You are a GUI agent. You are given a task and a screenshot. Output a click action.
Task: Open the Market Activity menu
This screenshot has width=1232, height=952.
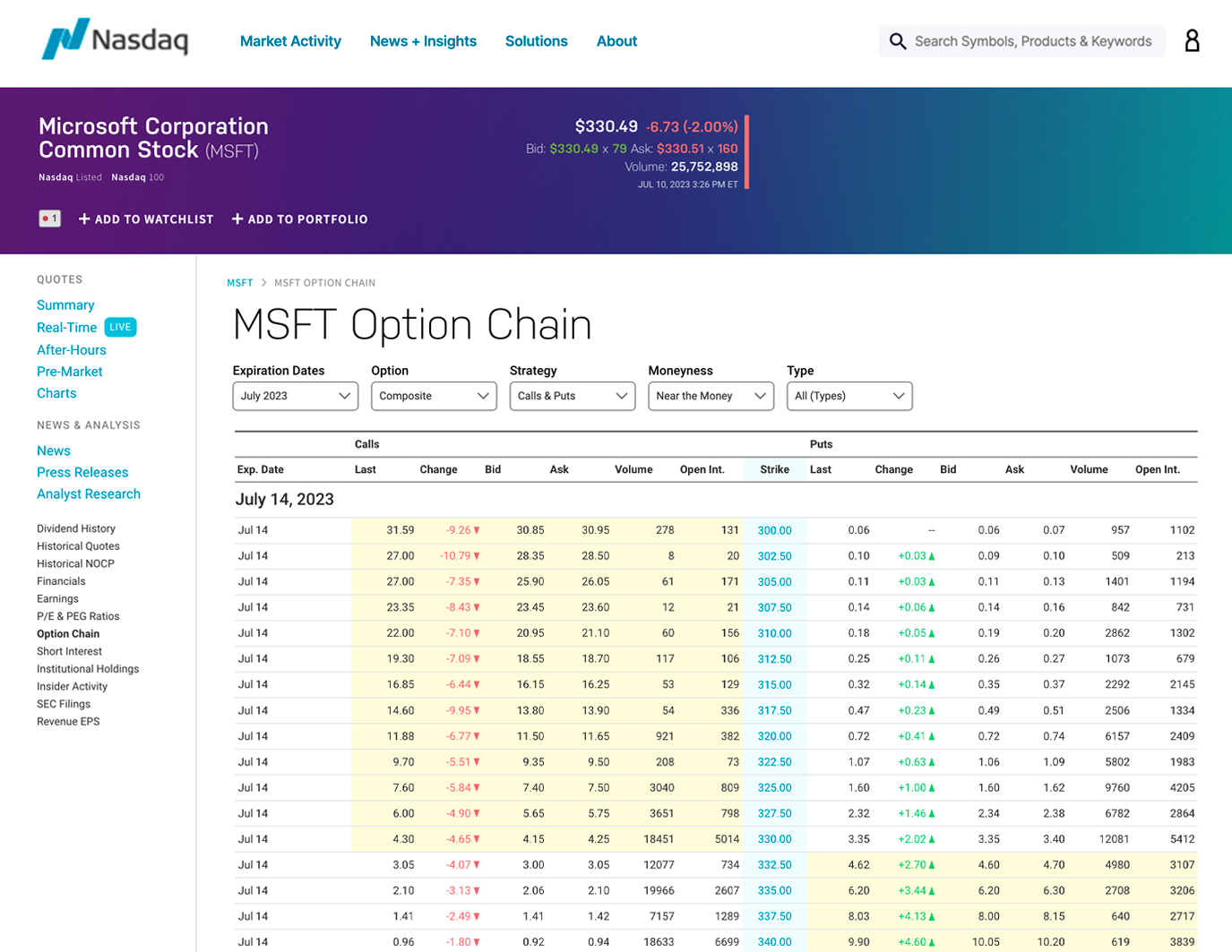[x=290, y=41]
